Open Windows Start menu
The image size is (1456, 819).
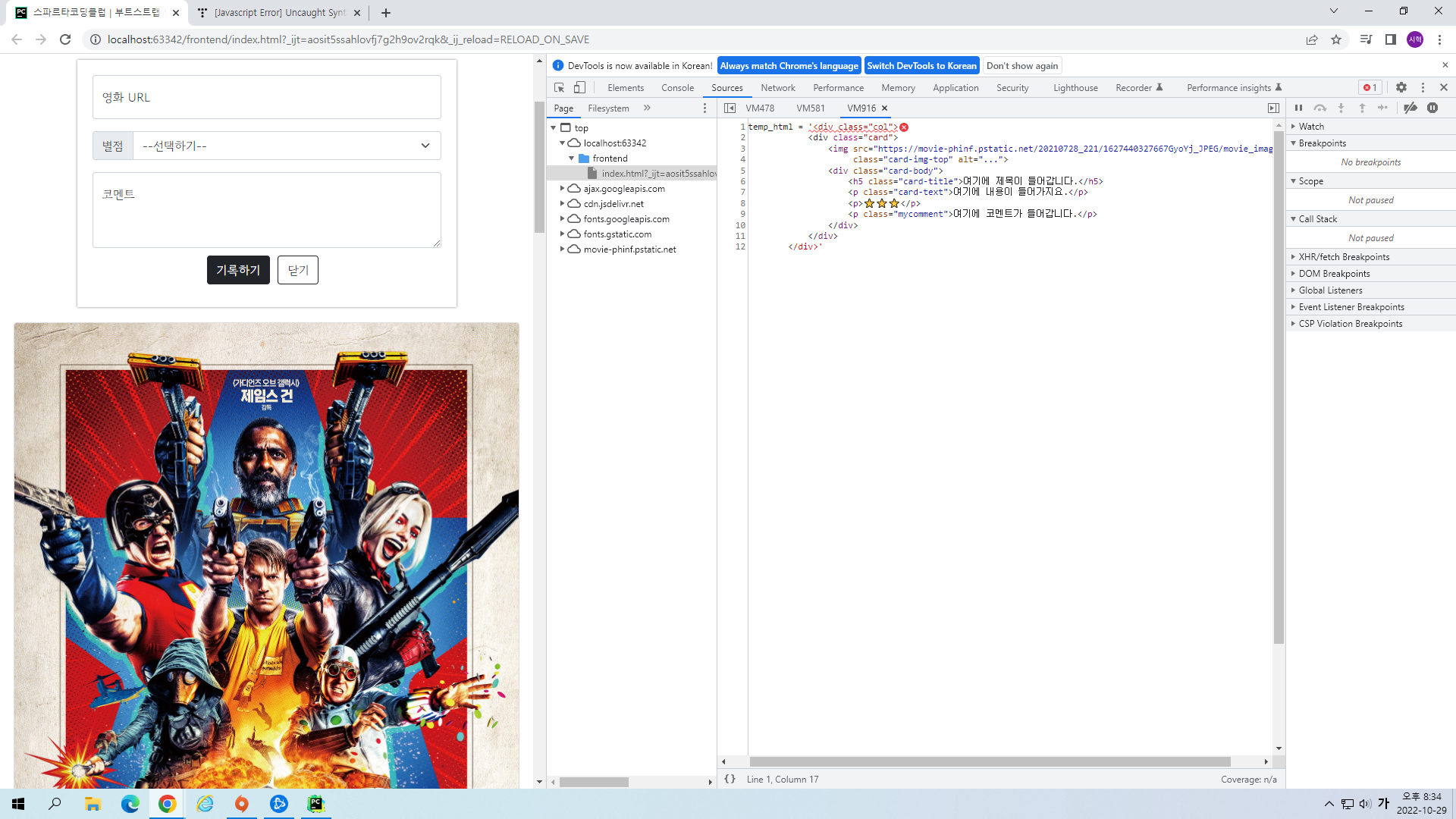click(18, 804)
